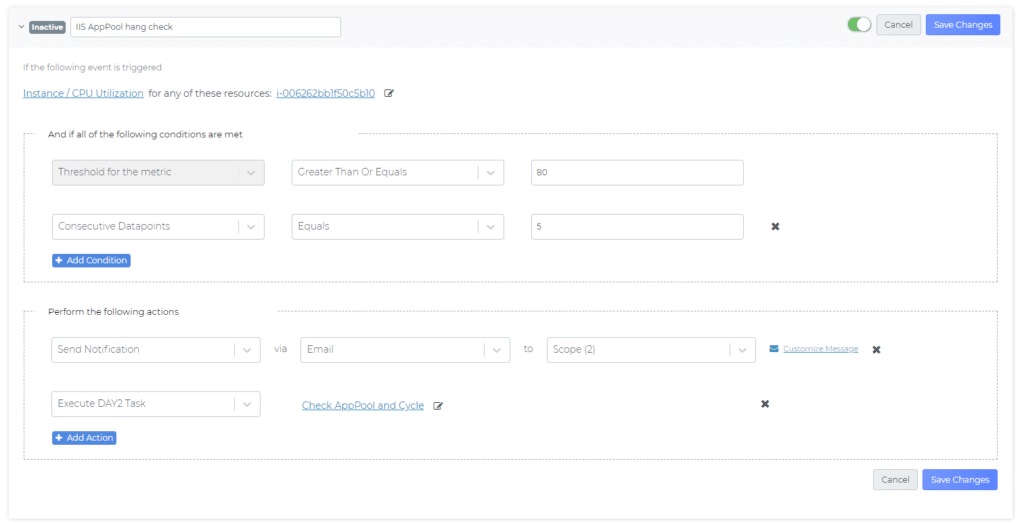Toggle the rule active switch
Viewport: 1024px width, 524px height.
tap(858, 25)
